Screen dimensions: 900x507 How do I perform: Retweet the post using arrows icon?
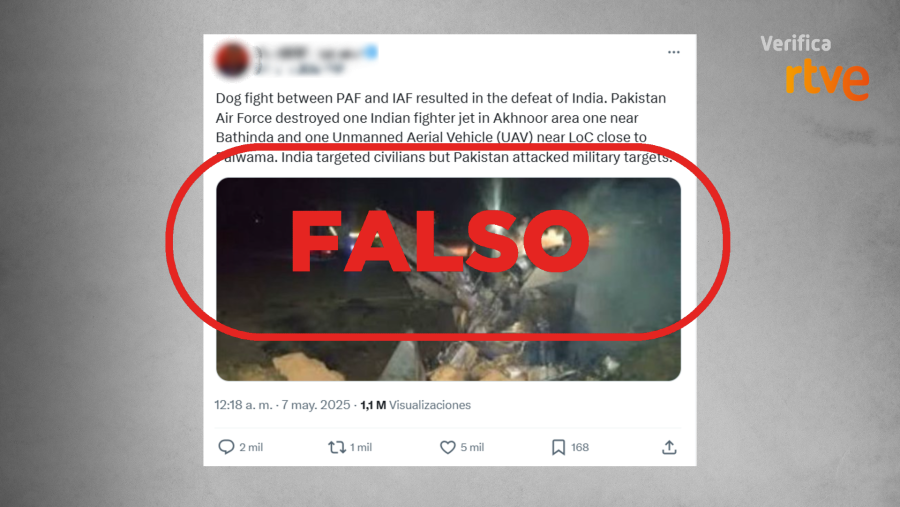336,447
